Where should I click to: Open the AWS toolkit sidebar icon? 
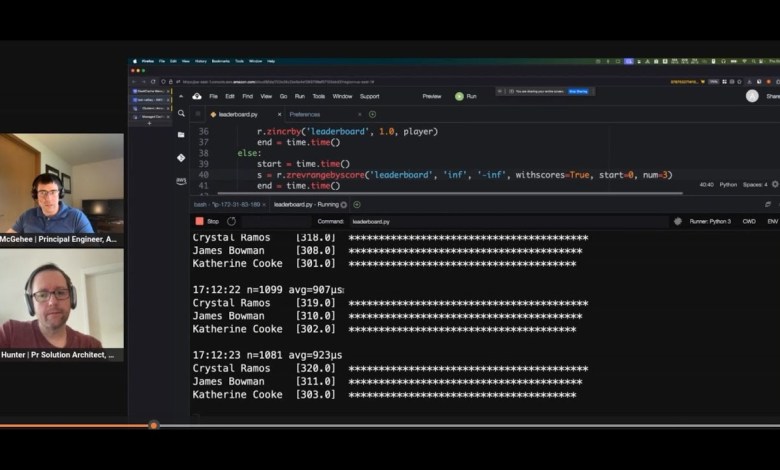[181, 181]
